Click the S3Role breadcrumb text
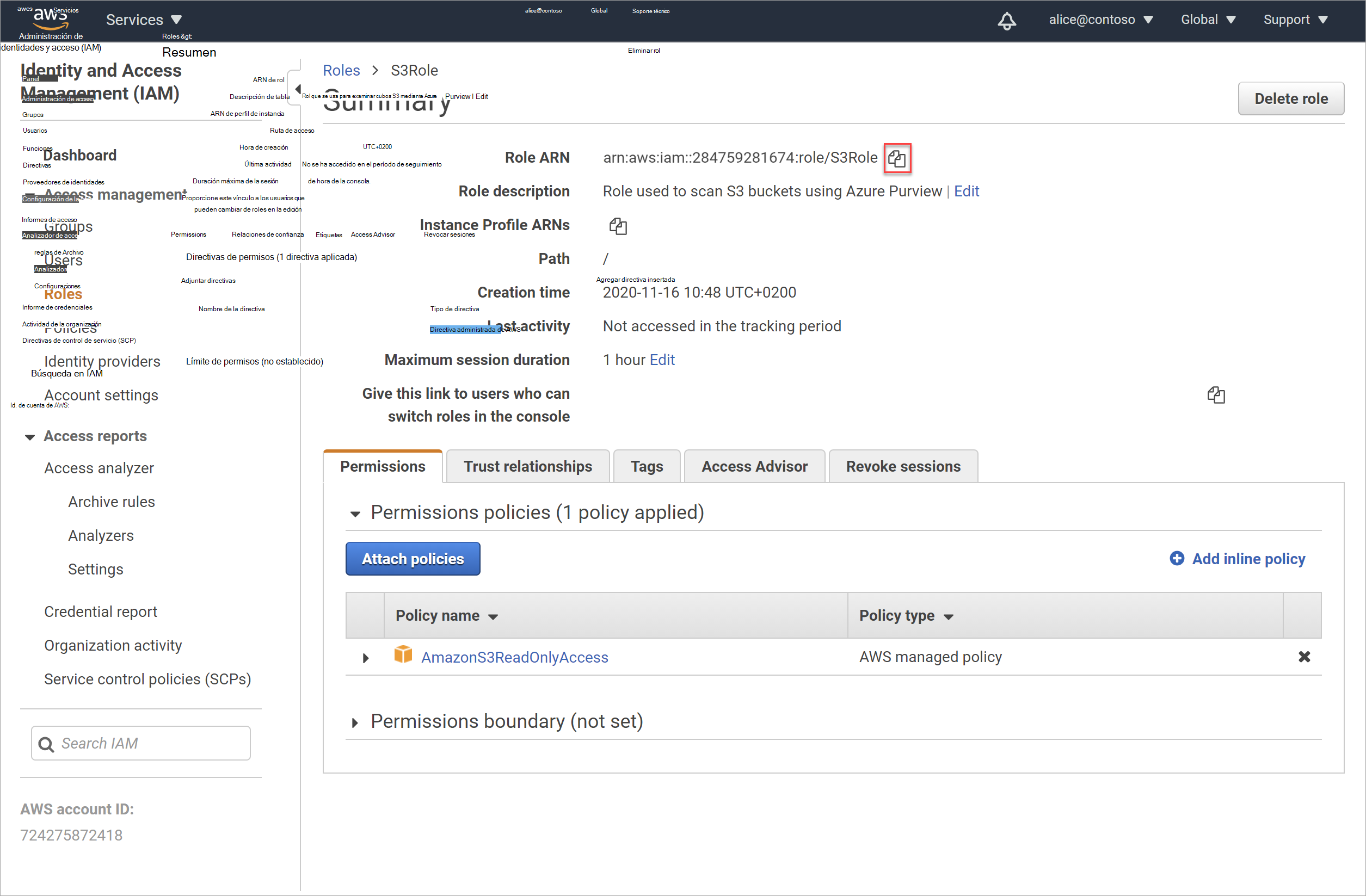This screenshot has height=896, width=1366. click(x=414, y=70)
